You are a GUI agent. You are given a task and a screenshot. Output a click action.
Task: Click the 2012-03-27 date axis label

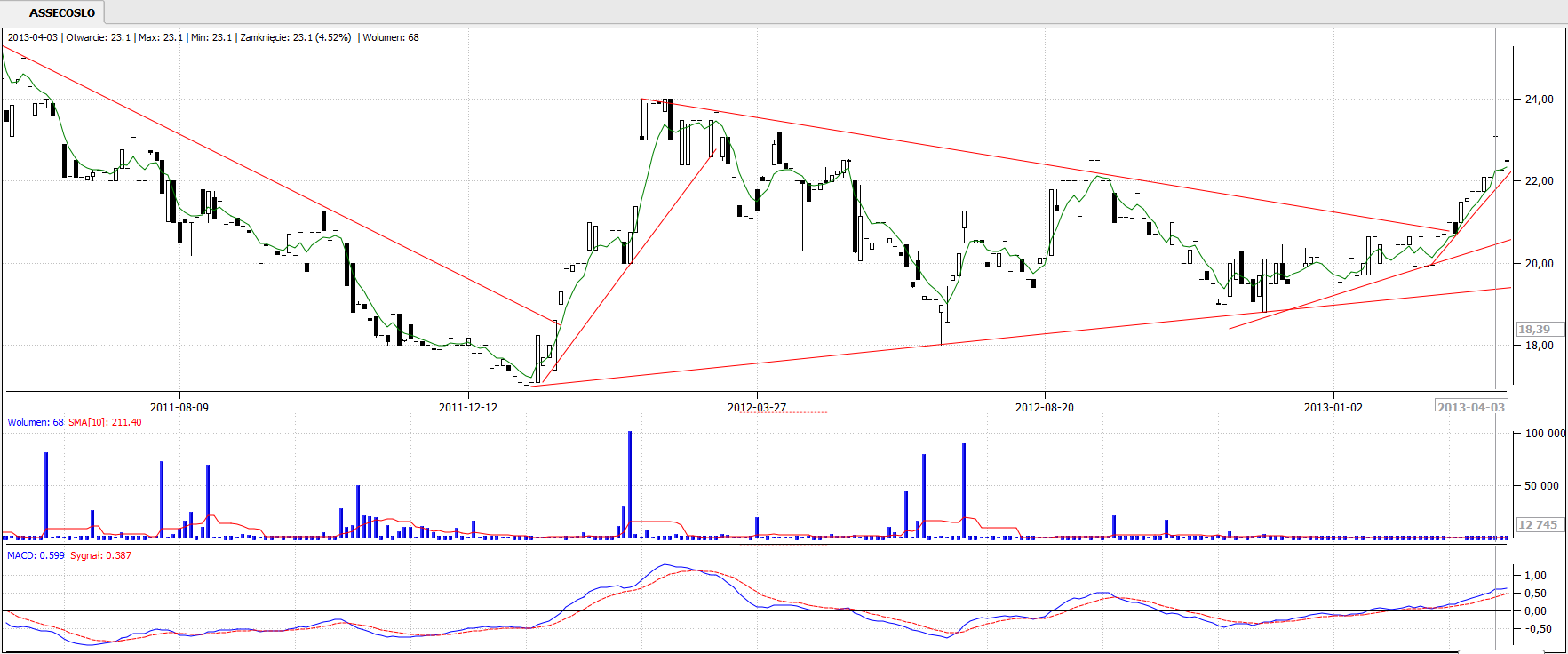click(757, 408)
